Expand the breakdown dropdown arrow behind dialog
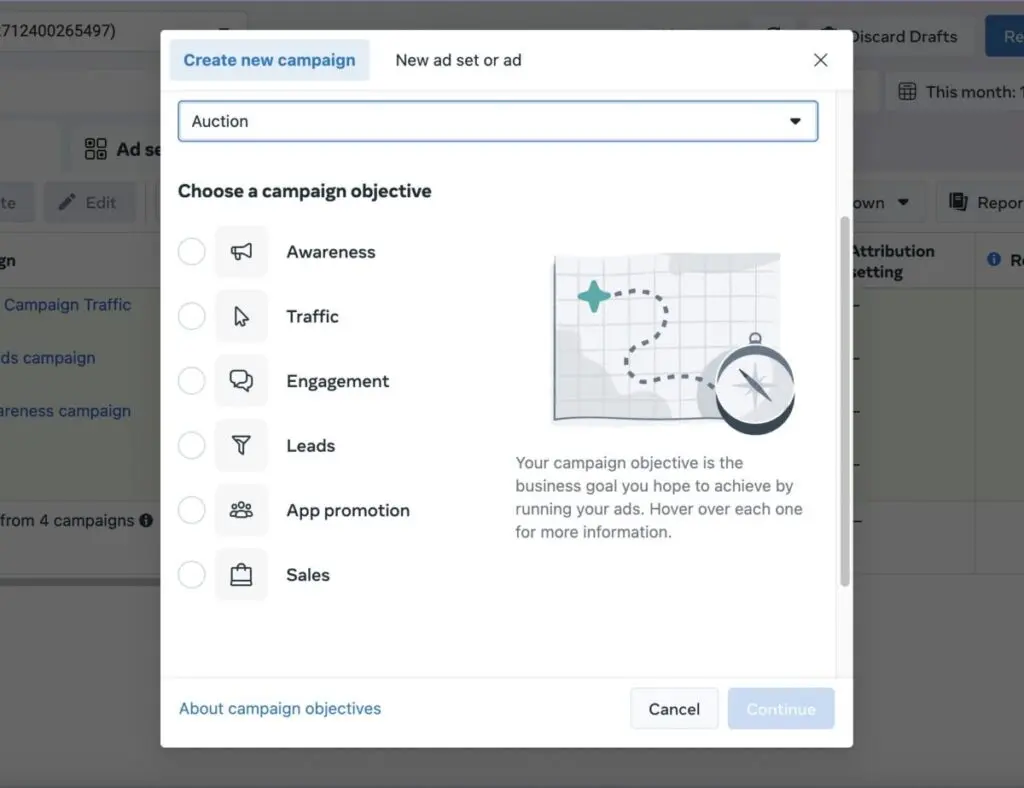Viewport: 1024px width, 788px height. [x=903, y=202]
